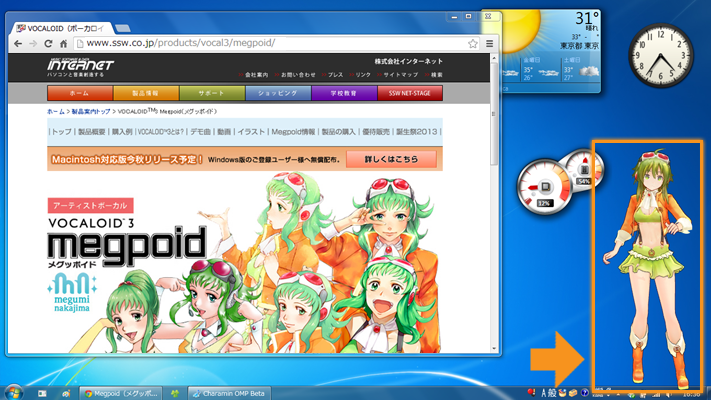Select the ショッピング navigation tab
This screenshot has width=711, height=400.
point(278,93)
